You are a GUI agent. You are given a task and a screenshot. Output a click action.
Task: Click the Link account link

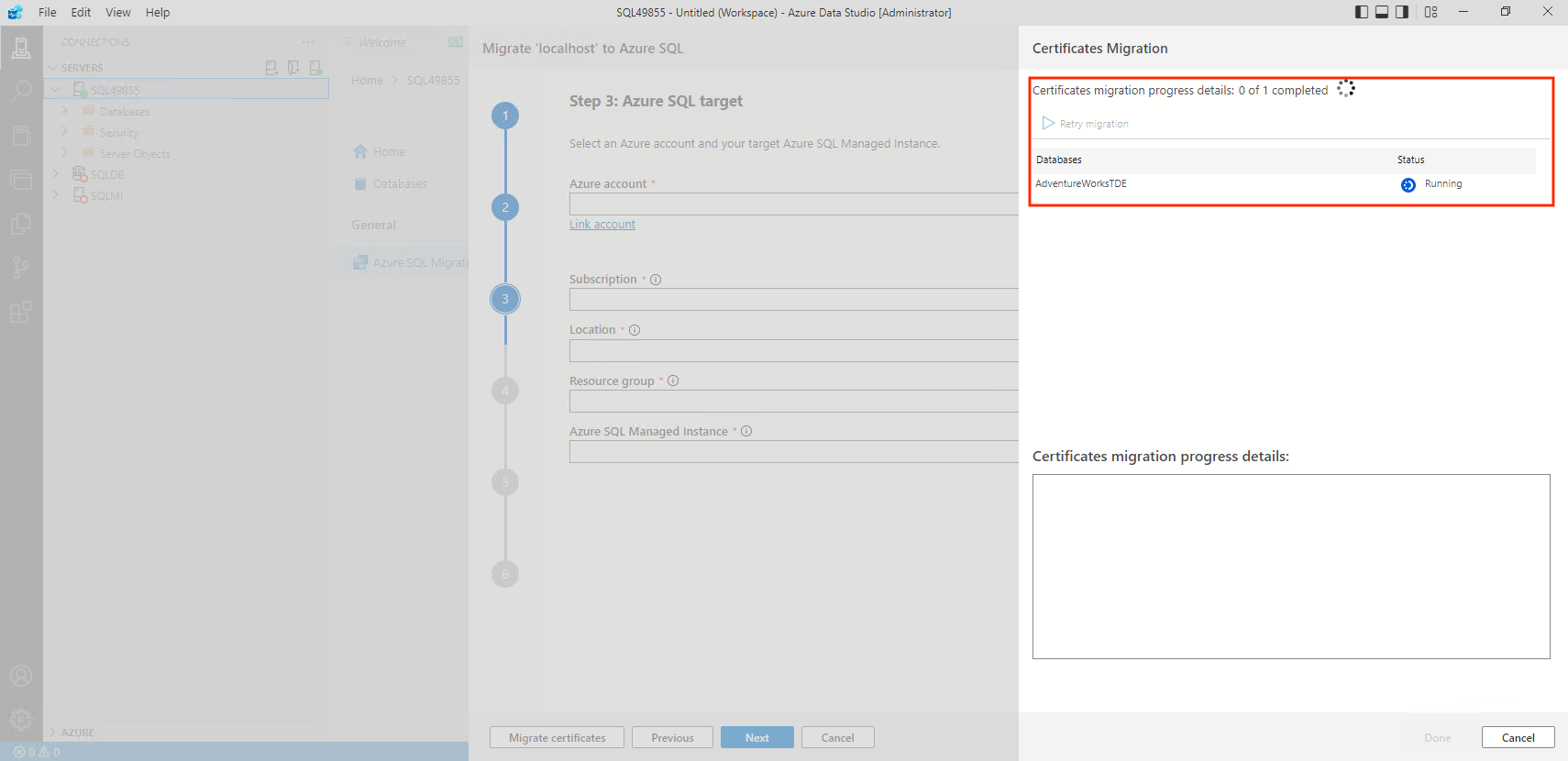[x=602, y=225]
